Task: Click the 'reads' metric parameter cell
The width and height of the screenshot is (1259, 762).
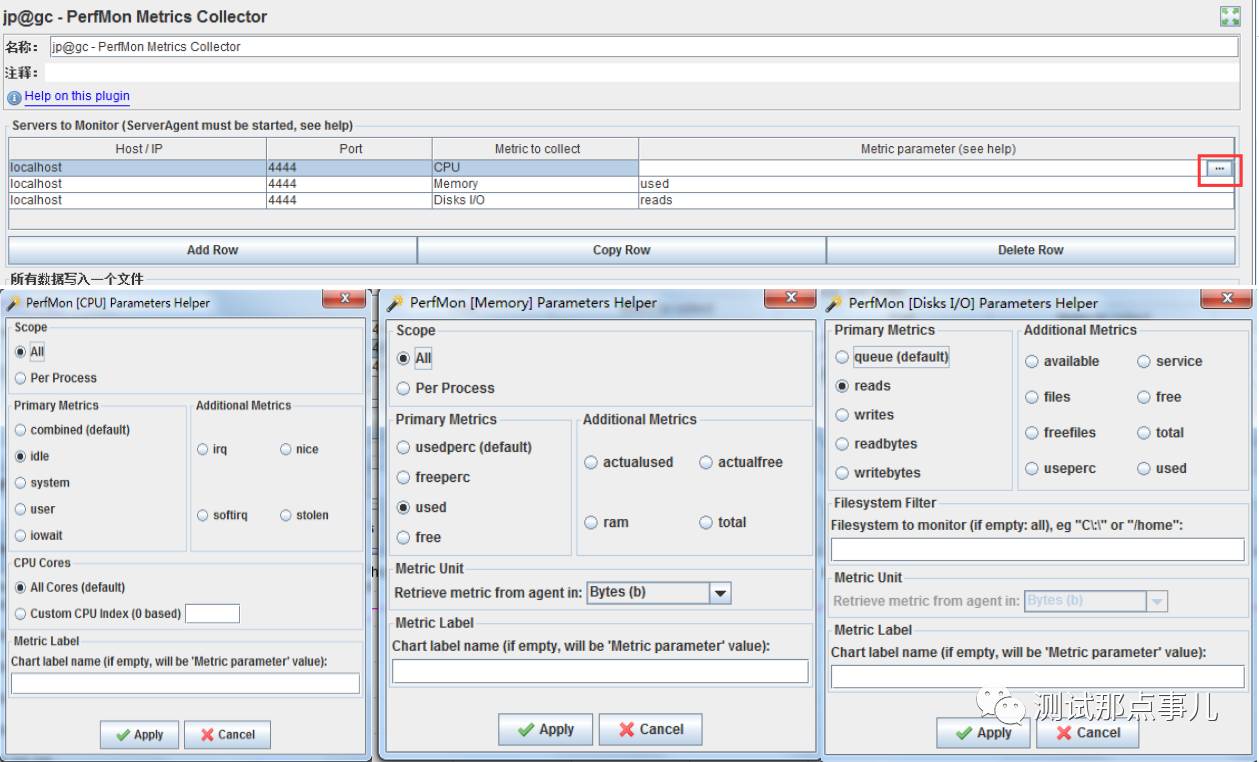Action: click(936, 200)
